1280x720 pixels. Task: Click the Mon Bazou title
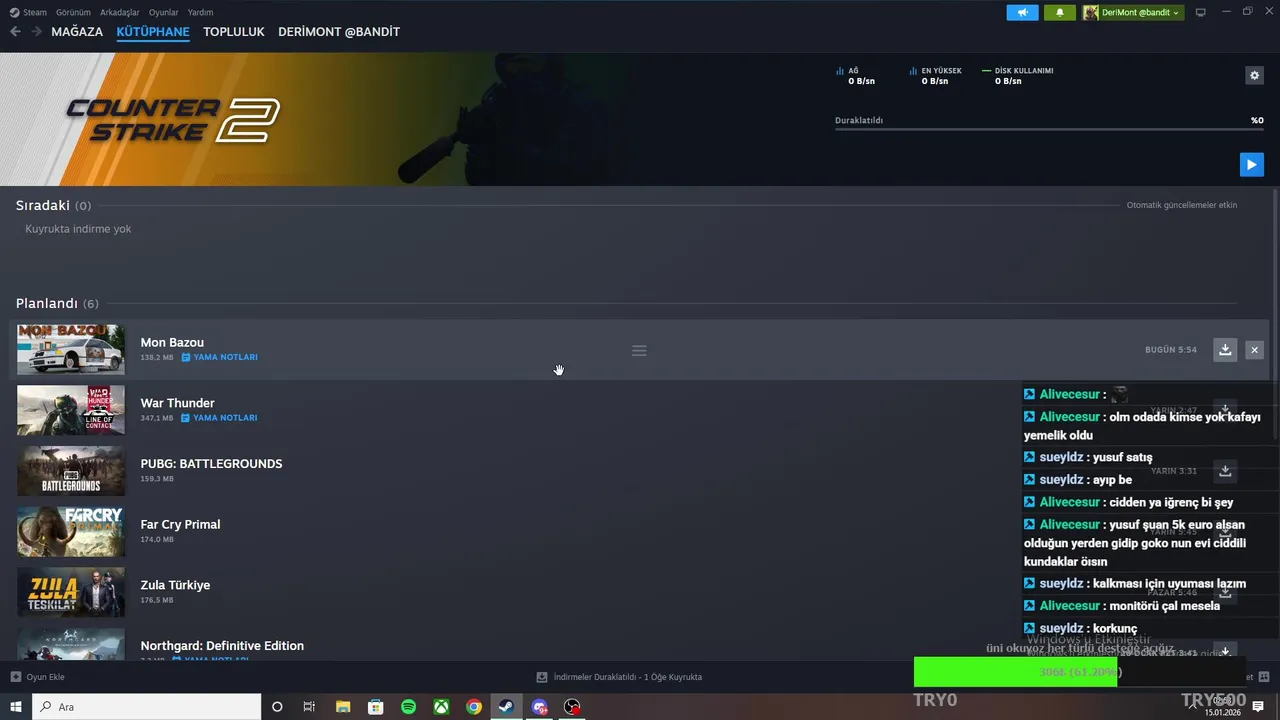tap(172, 342)
